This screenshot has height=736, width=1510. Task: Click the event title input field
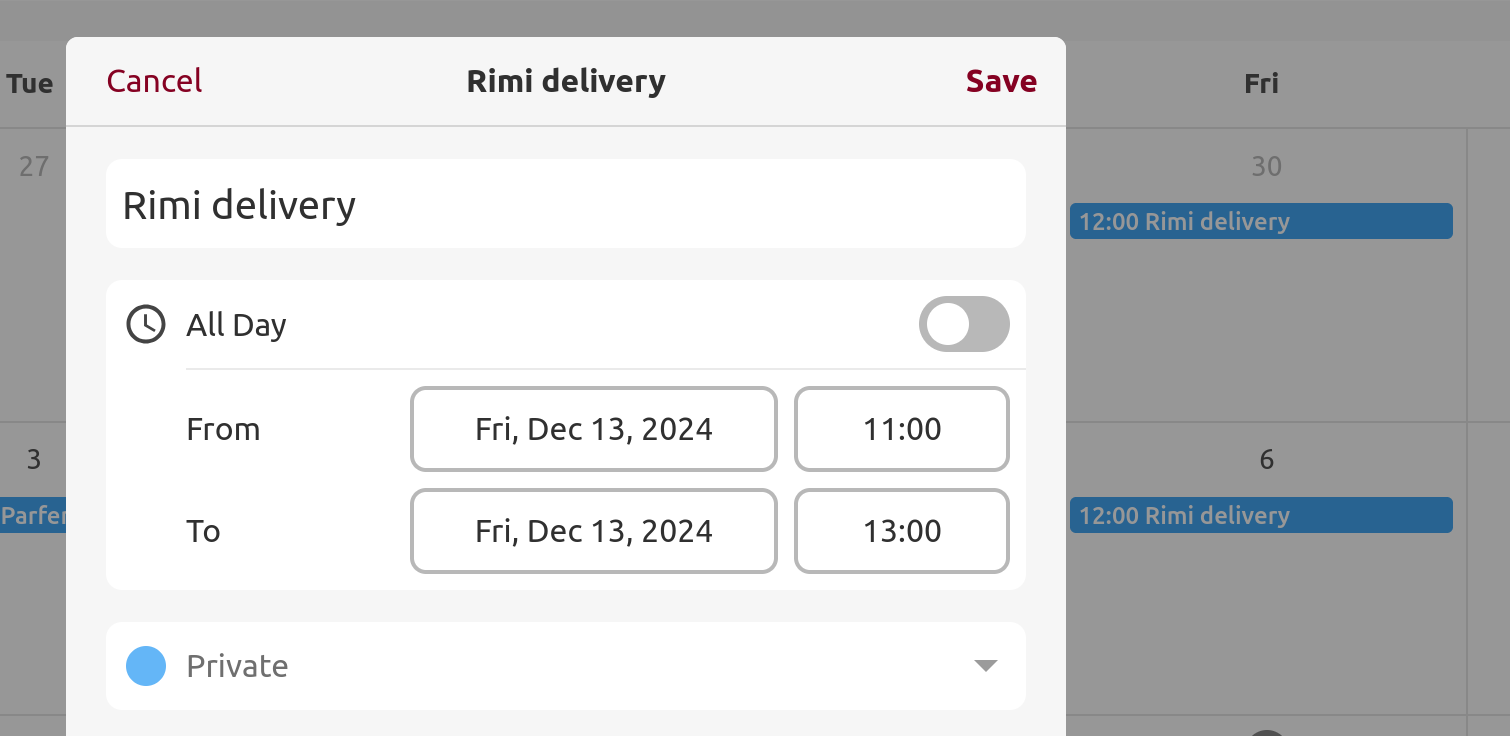565,204
